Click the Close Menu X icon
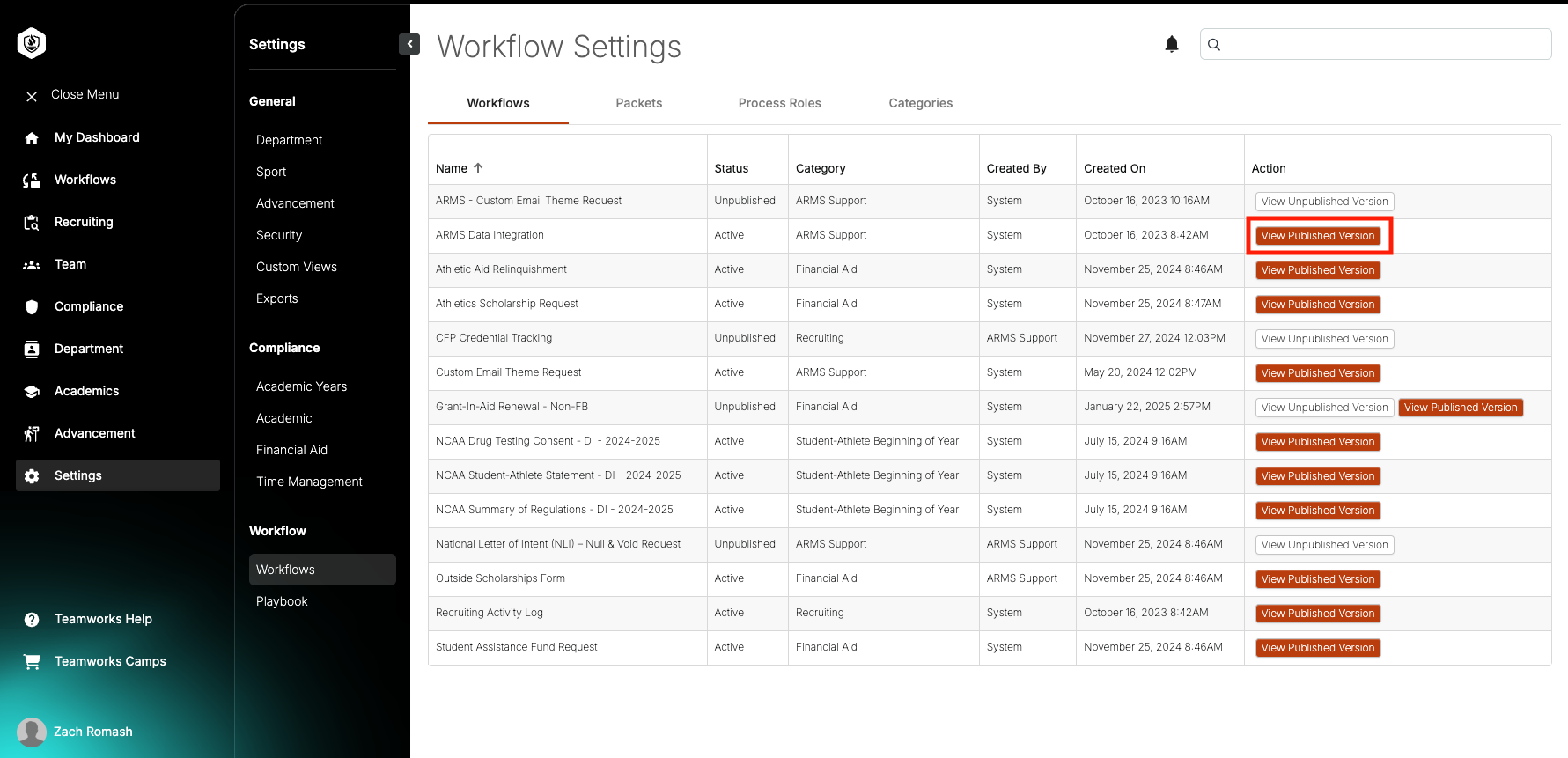1568x758 pixels. [x=32, y=96]
